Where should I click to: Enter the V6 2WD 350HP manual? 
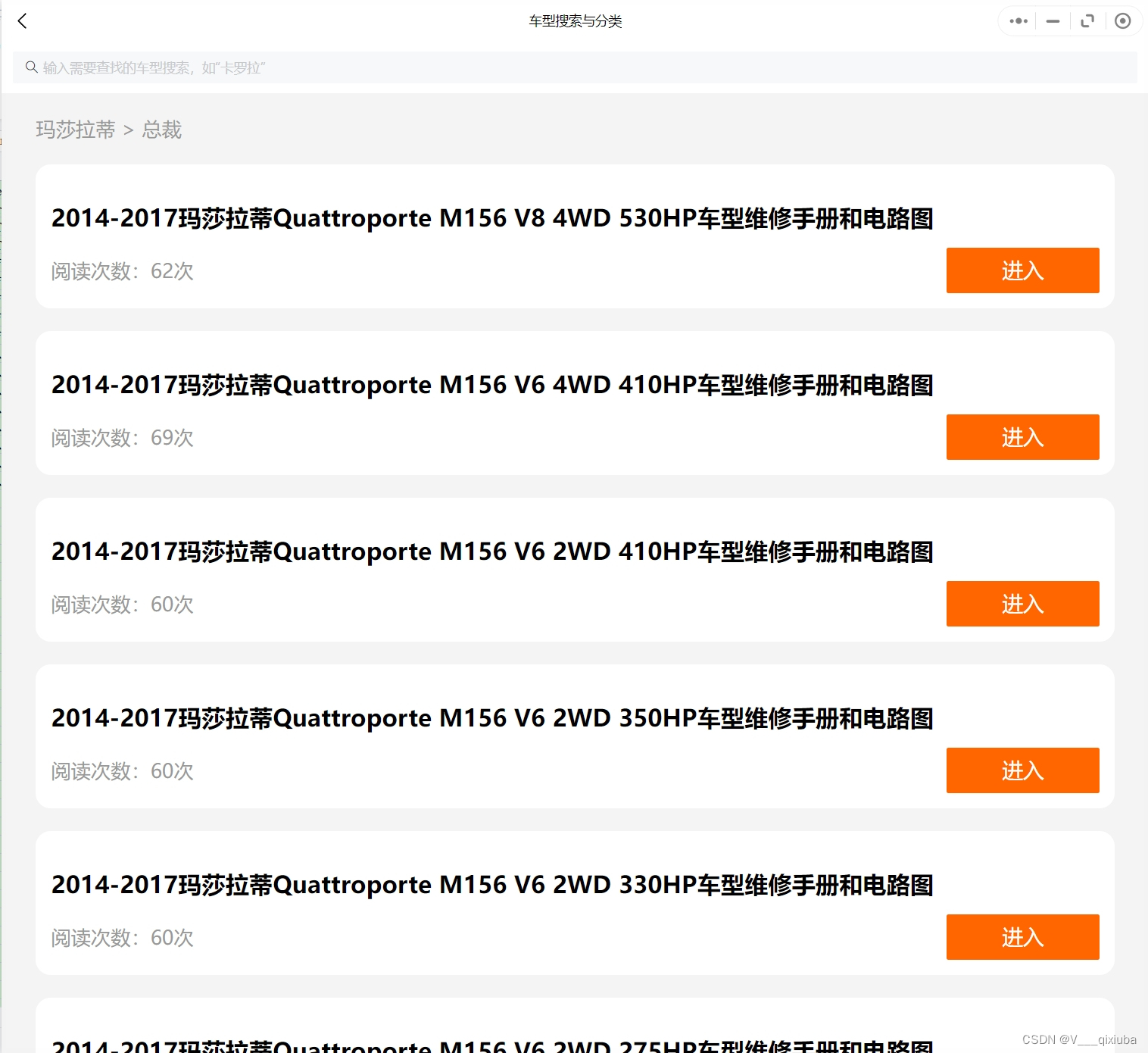[1022, 770]
